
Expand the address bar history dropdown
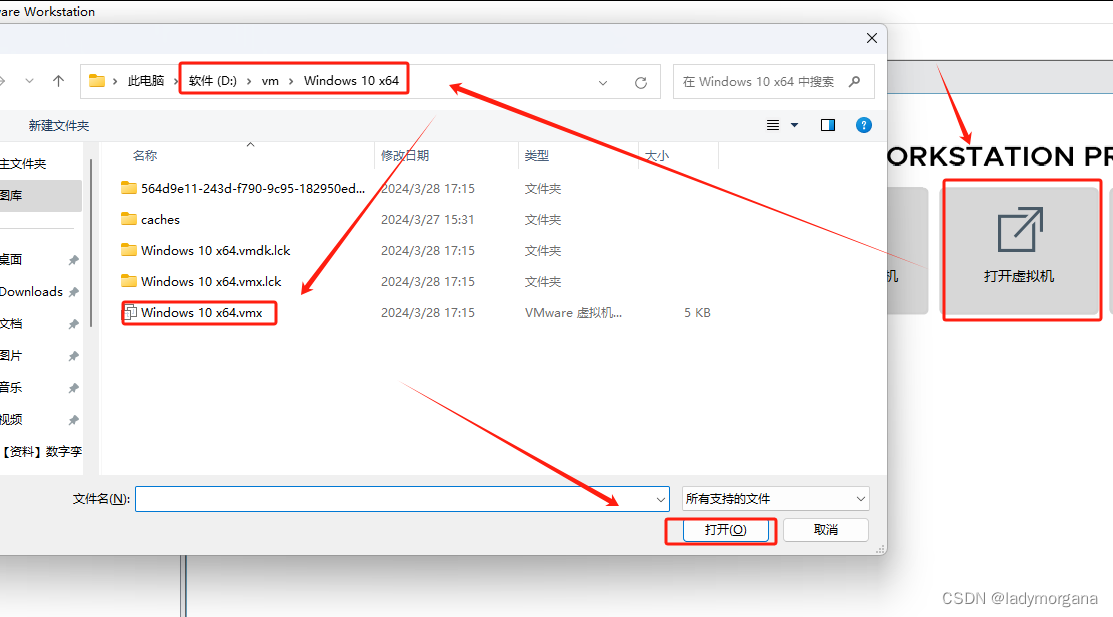pyautogui.click(x=603, y=82)
